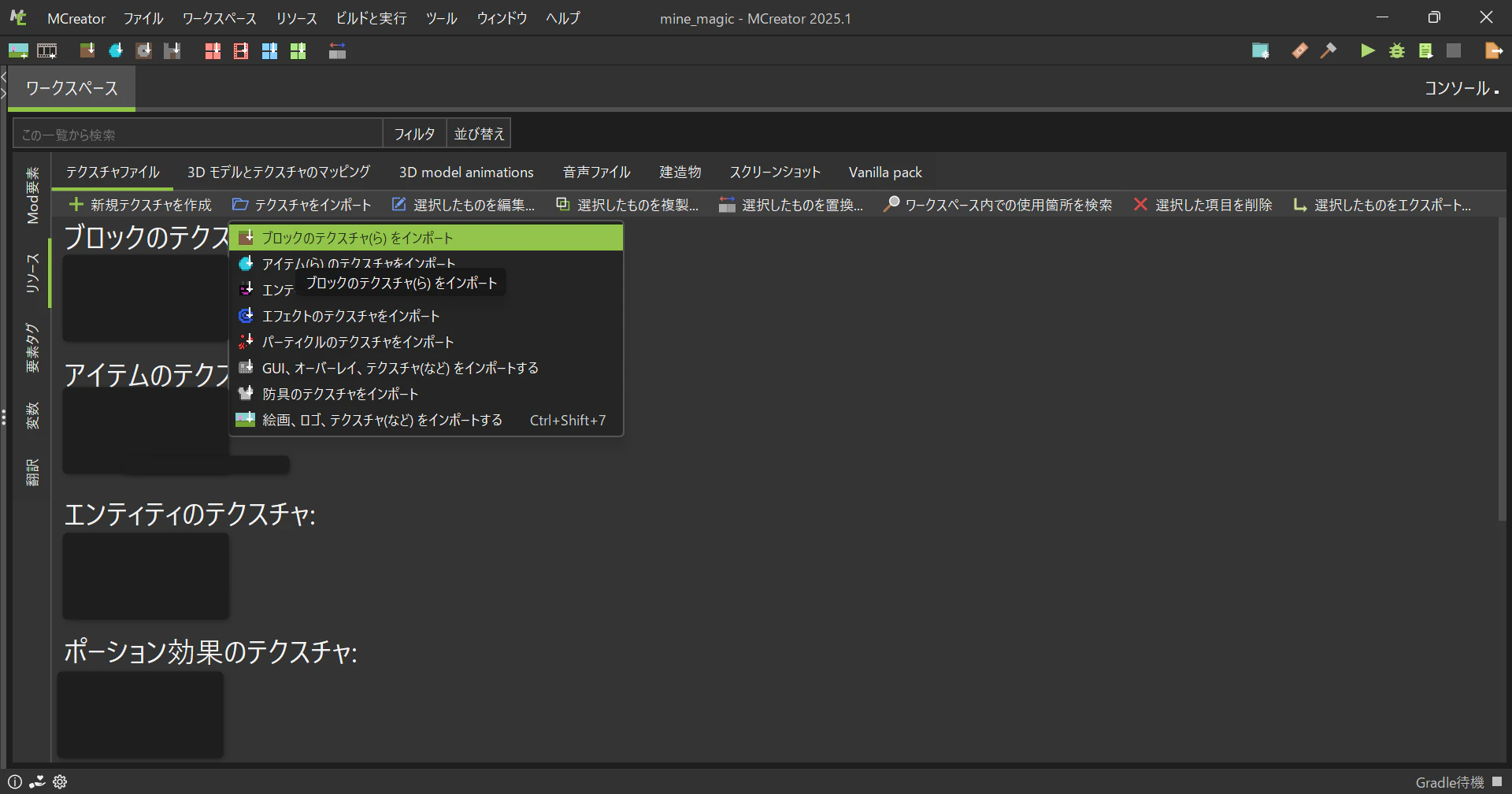Viewport: 1512px width, 794px height.
Task: Select the Mod要素 vertical side tab
Action: coord(32,195)
